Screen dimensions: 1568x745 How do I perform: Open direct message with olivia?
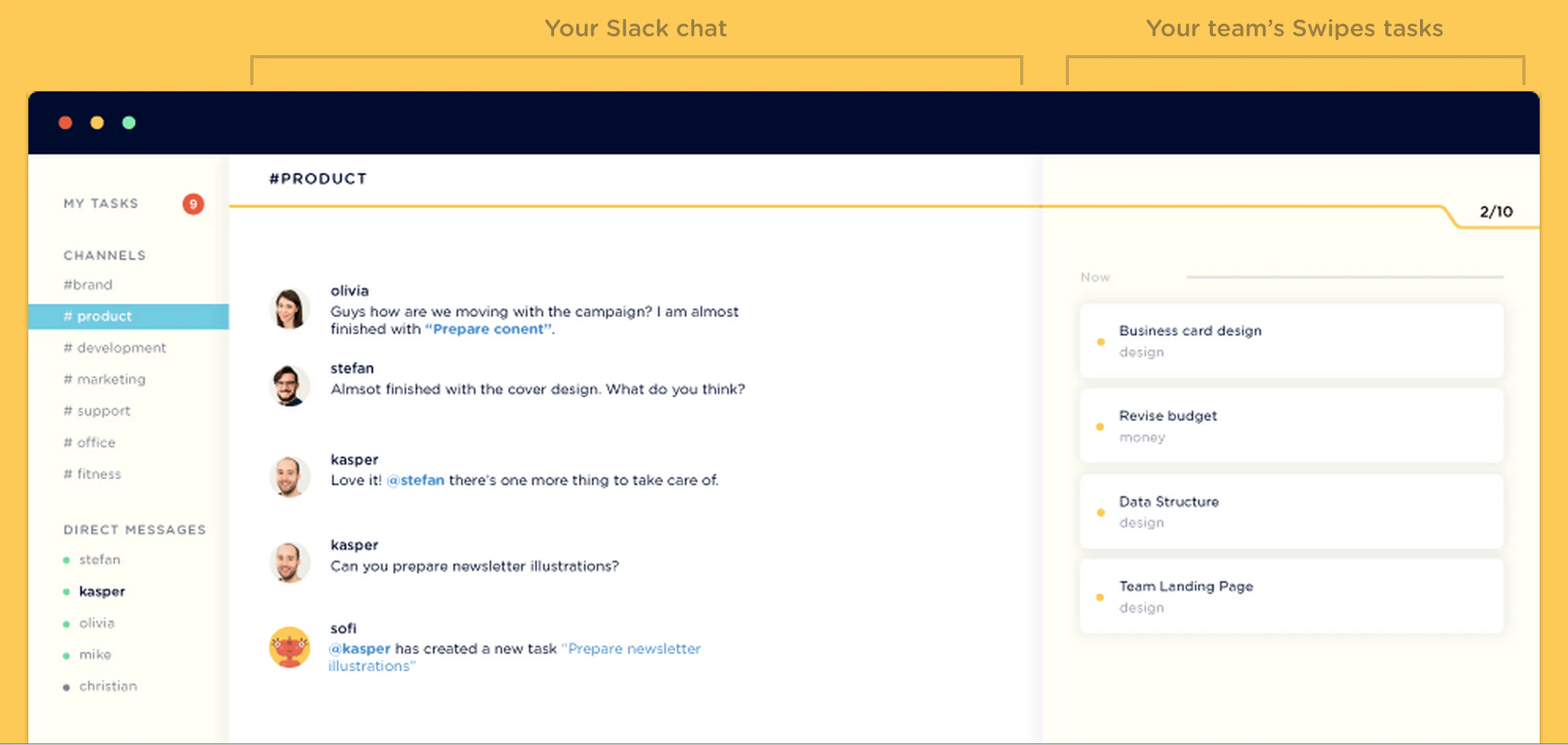97,623
